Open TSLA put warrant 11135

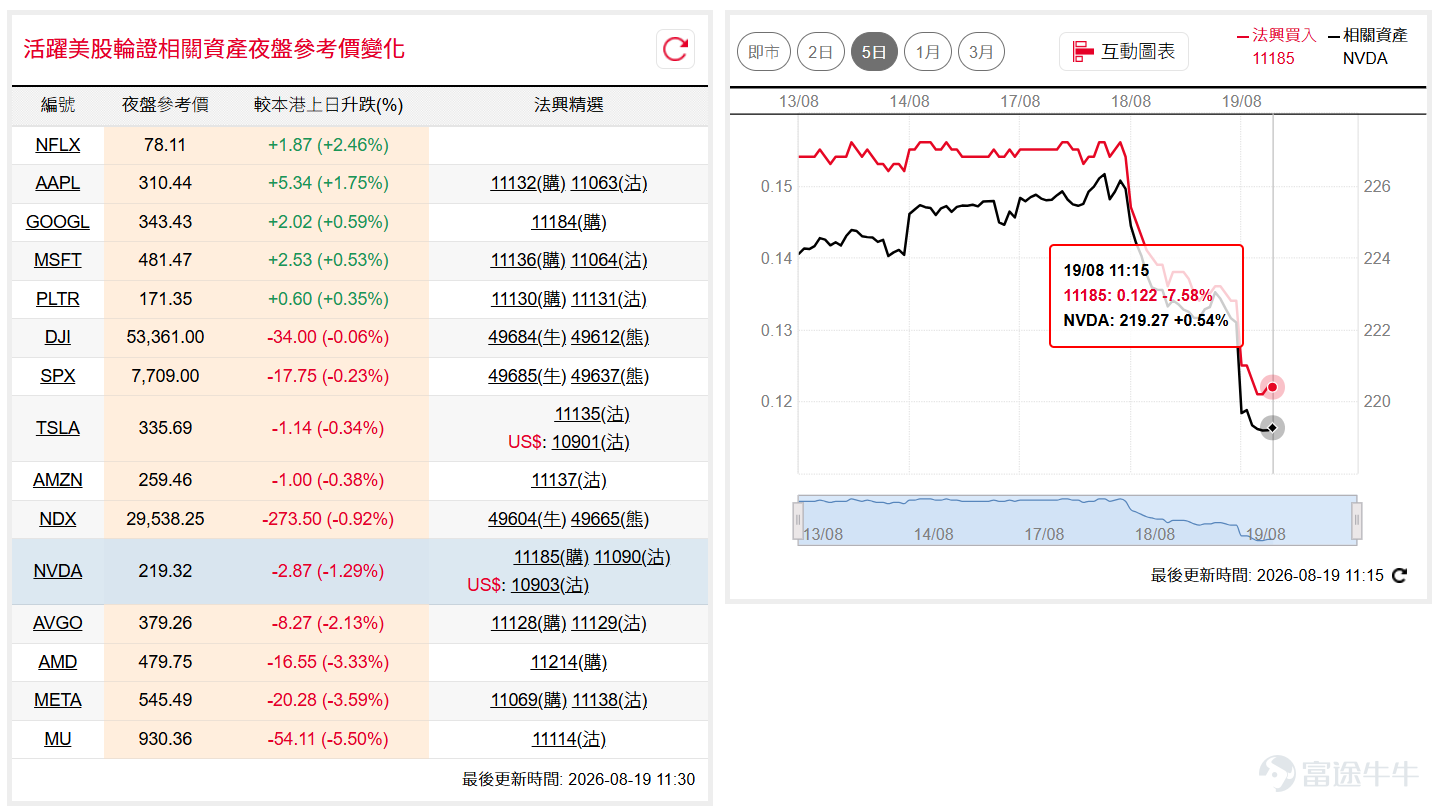tap(592, 414)
